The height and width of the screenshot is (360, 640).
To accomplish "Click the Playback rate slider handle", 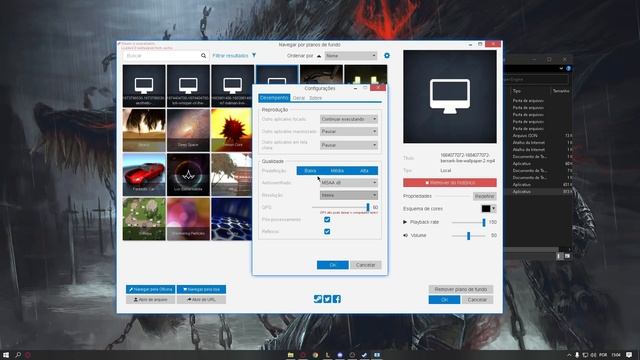I will coord(484,222).
